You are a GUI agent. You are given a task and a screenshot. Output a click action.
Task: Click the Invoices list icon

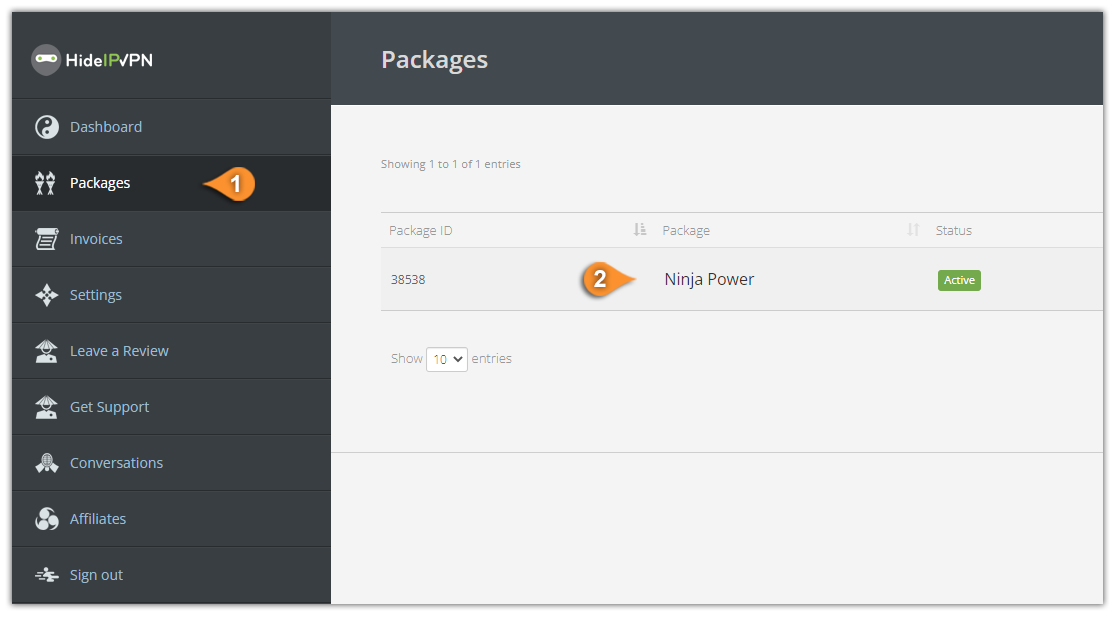click(46, 238)
